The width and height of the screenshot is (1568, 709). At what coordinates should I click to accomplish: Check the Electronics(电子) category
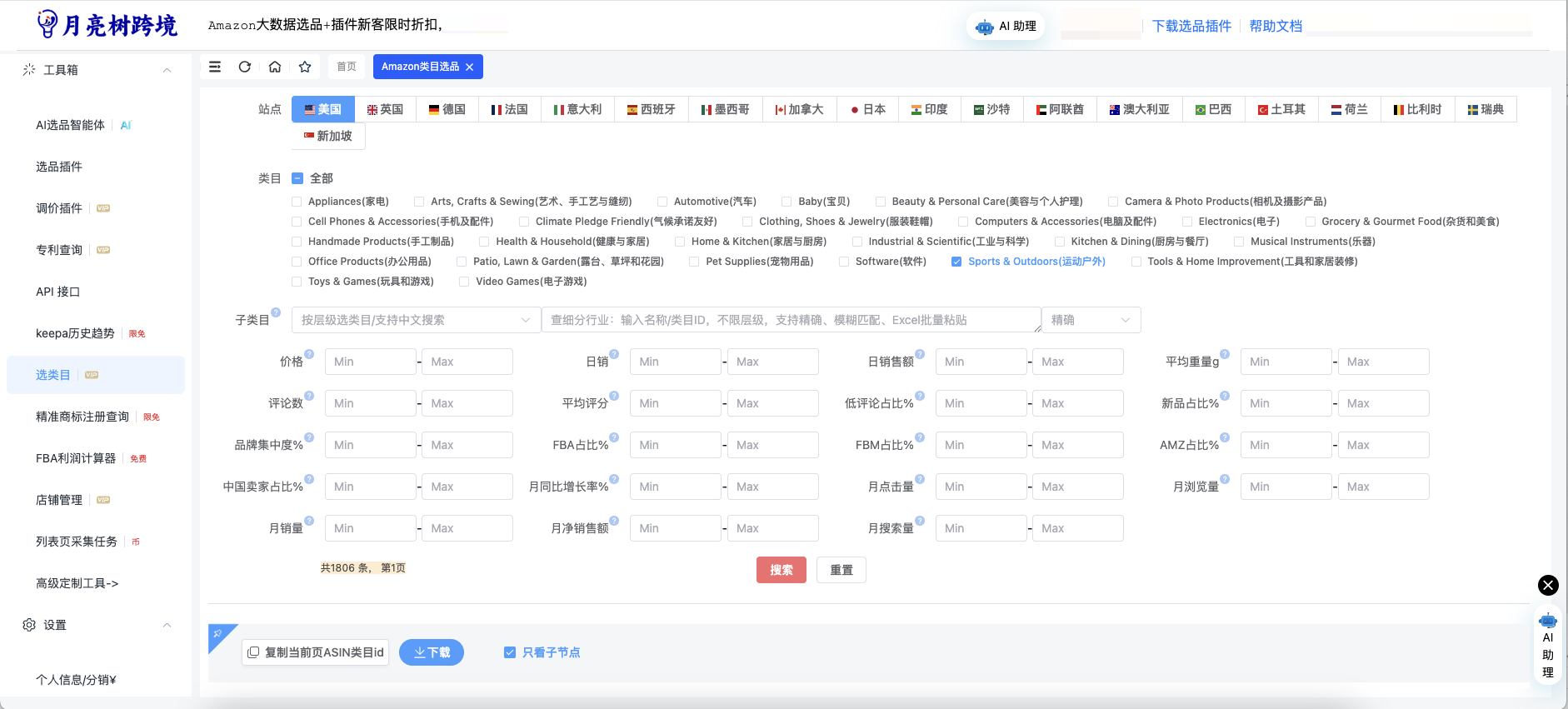(x=1187, y=222)
